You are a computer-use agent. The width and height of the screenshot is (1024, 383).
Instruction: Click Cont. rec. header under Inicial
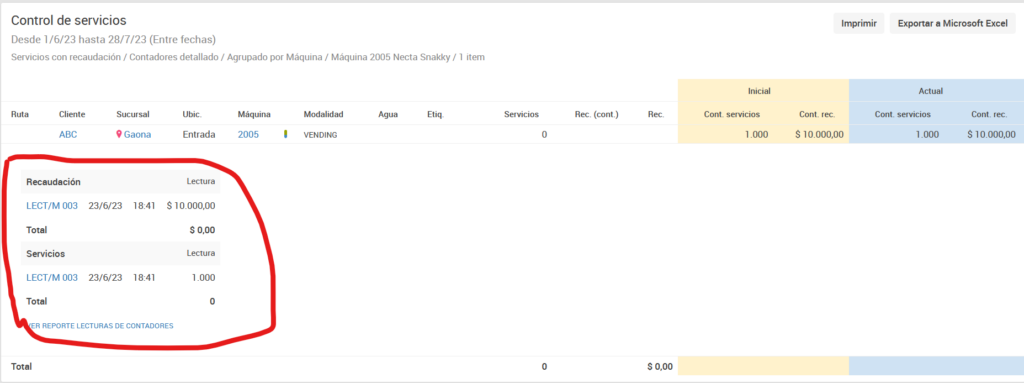pyautogui.click(x=817, y=114)
